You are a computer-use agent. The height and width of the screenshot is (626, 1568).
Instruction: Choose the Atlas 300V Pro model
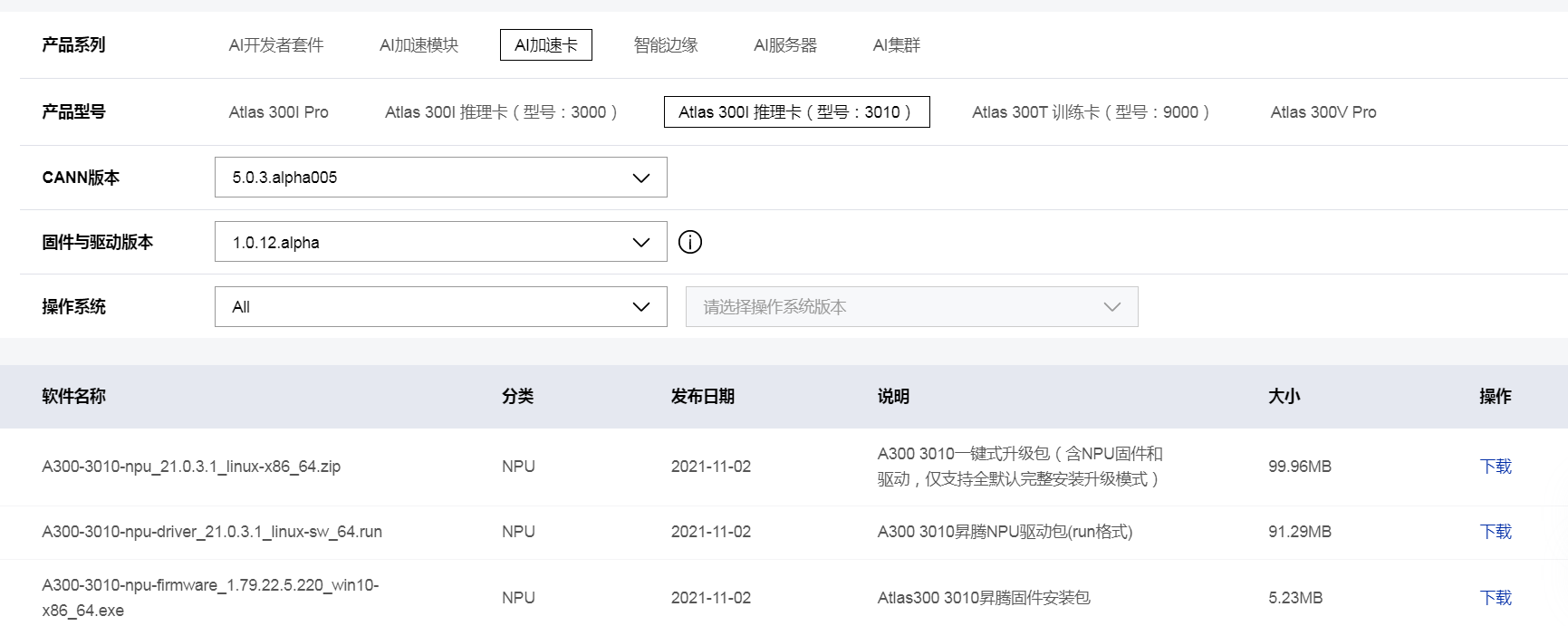pyautogui.click(x=1323, y=112)
